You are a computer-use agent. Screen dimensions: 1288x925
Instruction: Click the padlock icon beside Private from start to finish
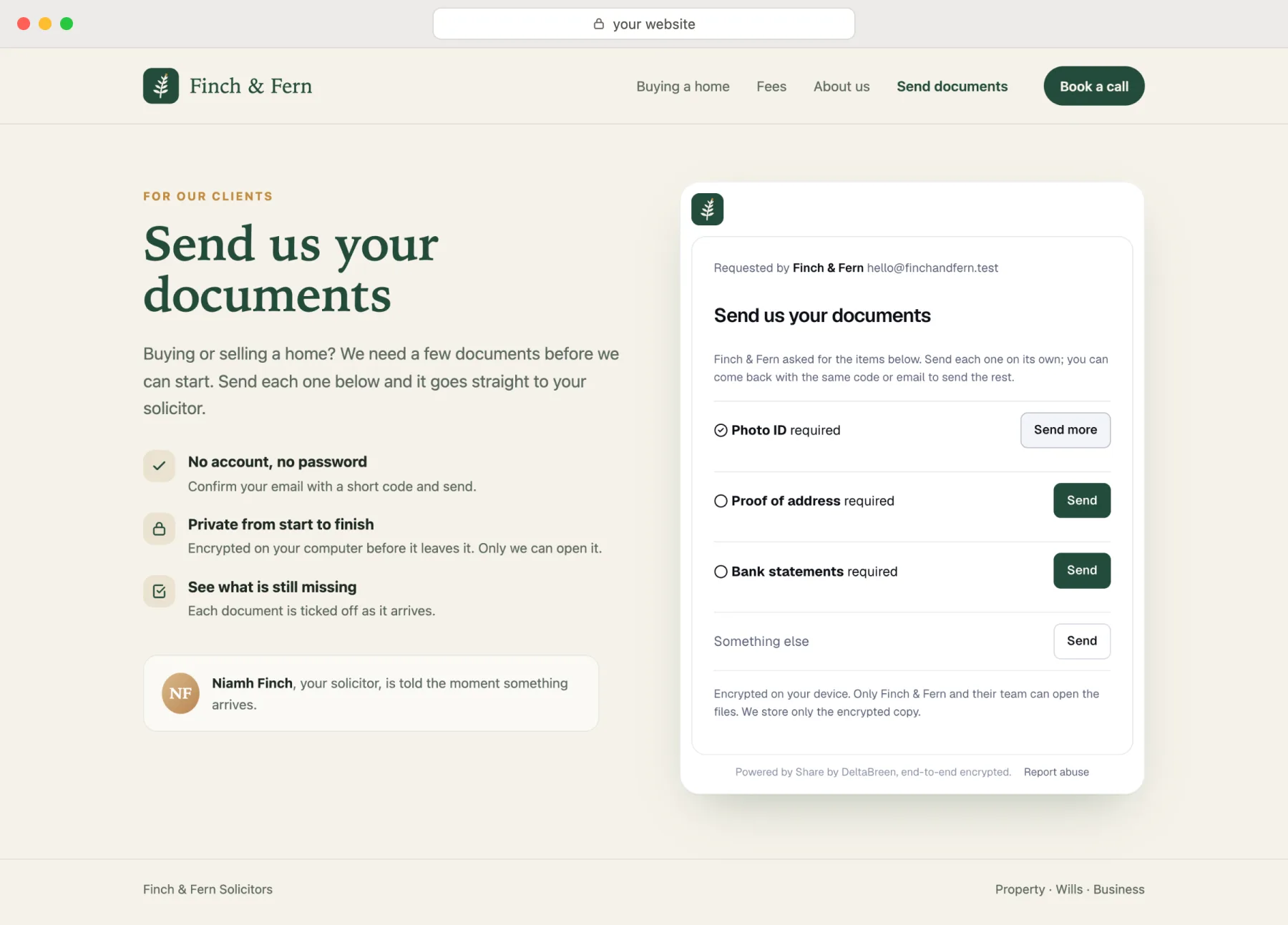click(159, 529)
